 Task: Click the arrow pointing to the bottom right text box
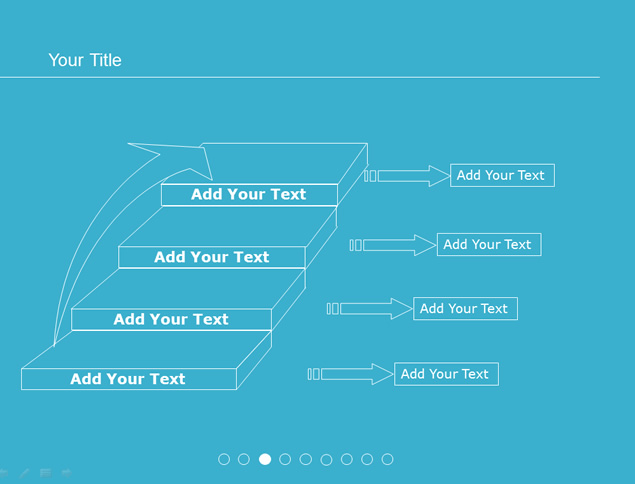(356, 374)
